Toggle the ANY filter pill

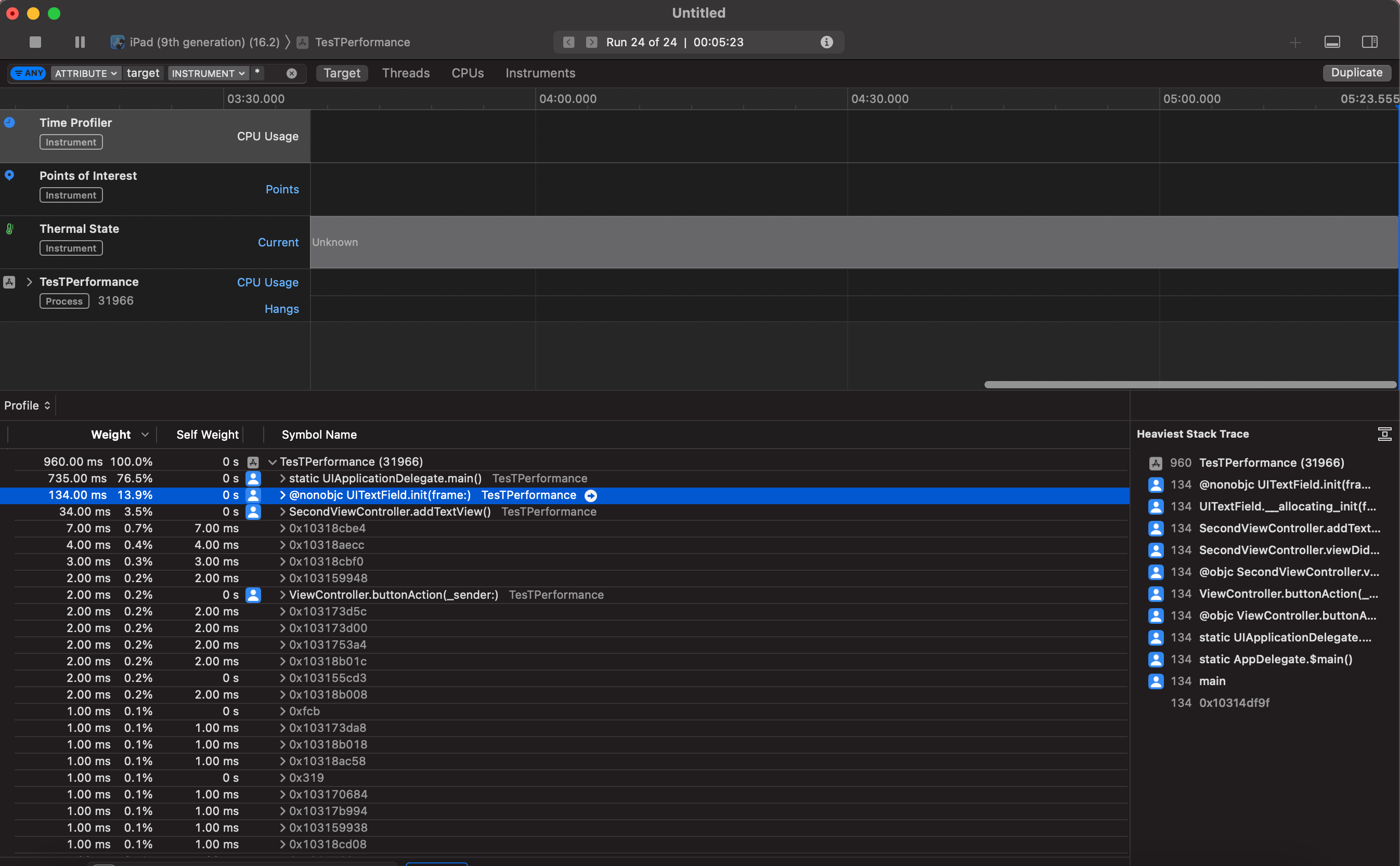pos(28,73)
